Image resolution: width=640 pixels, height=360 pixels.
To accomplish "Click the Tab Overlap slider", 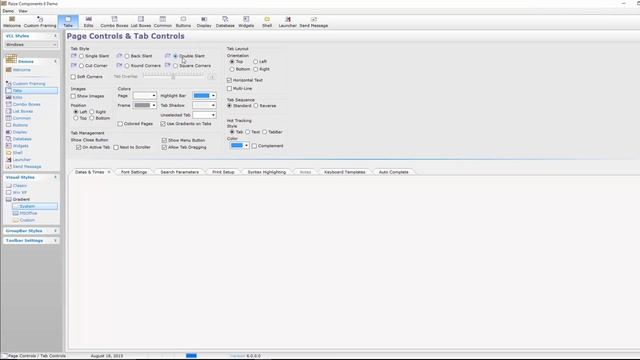I will (173, 76).
